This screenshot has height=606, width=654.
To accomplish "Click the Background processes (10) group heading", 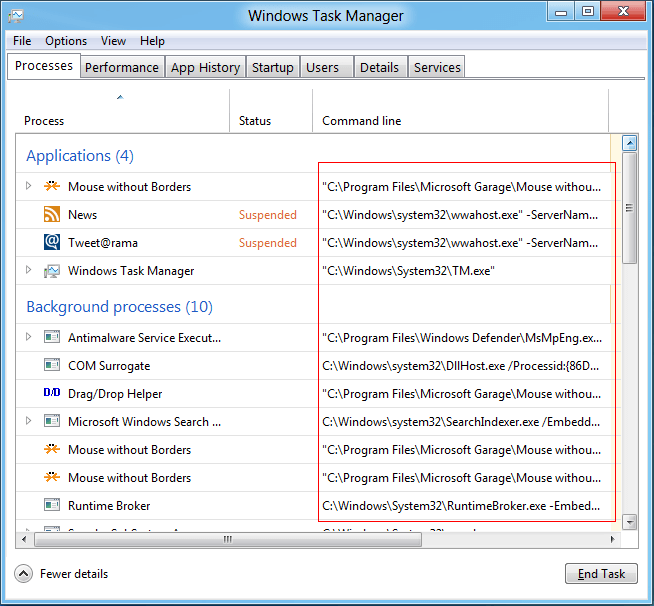I will pos(120,307).
